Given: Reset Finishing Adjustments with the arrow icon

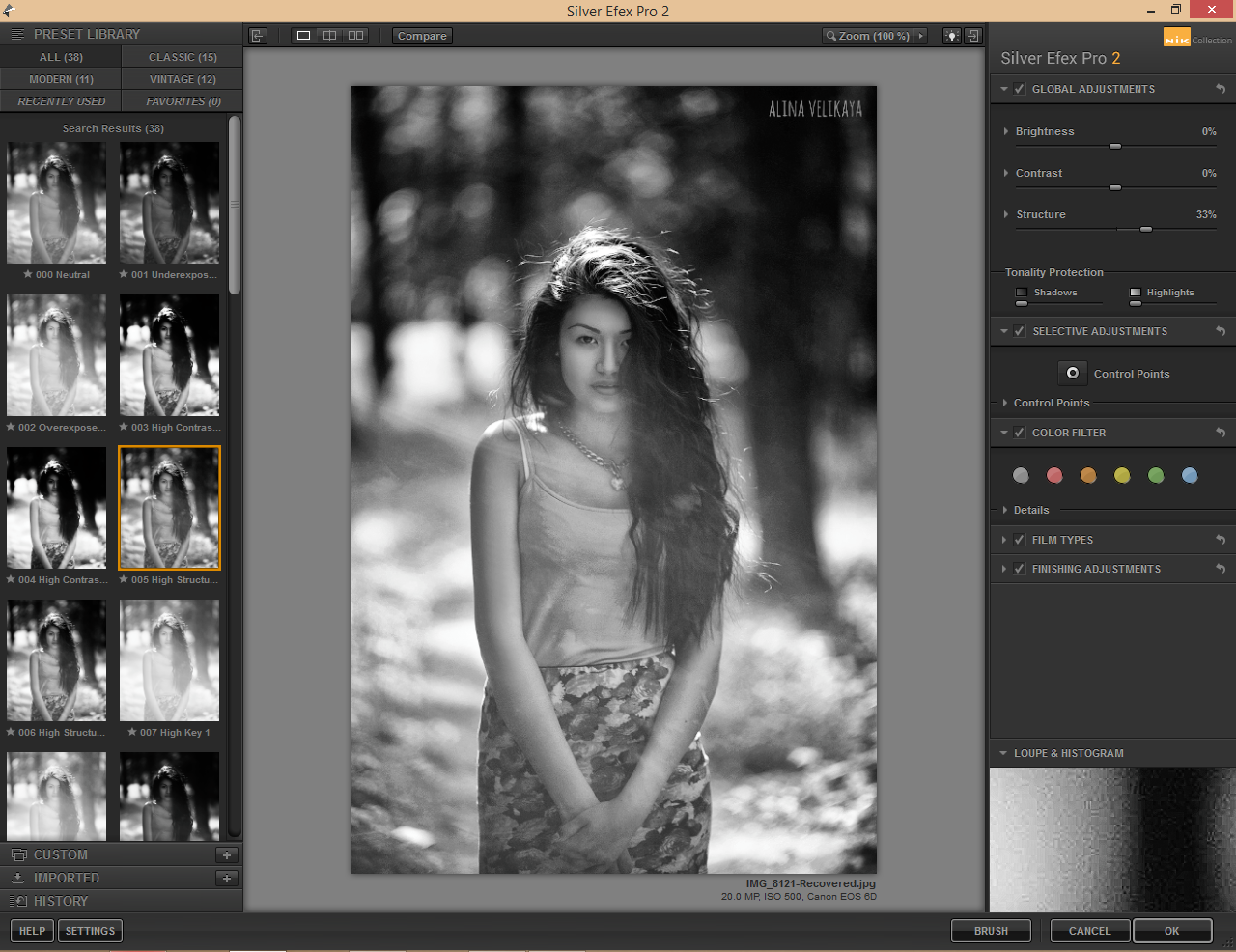Looking at the screenshot, I should (1221, 569).
